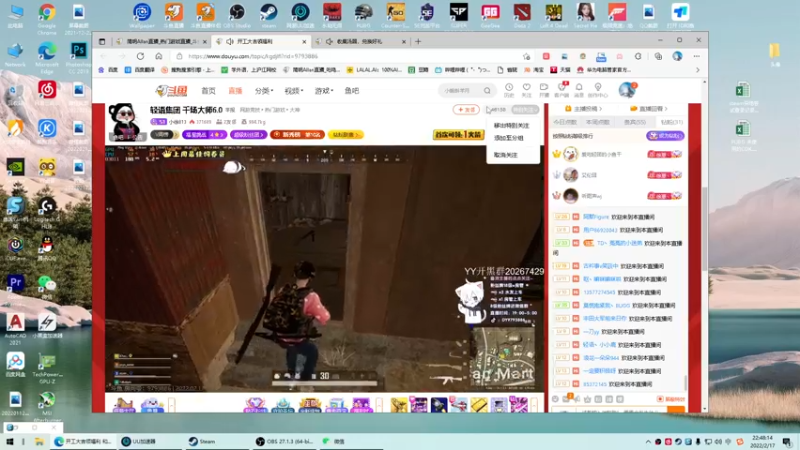This screenshot has height=450, width=800.
Task: Open 天猫 bookmark
Action: coord(561,70)
